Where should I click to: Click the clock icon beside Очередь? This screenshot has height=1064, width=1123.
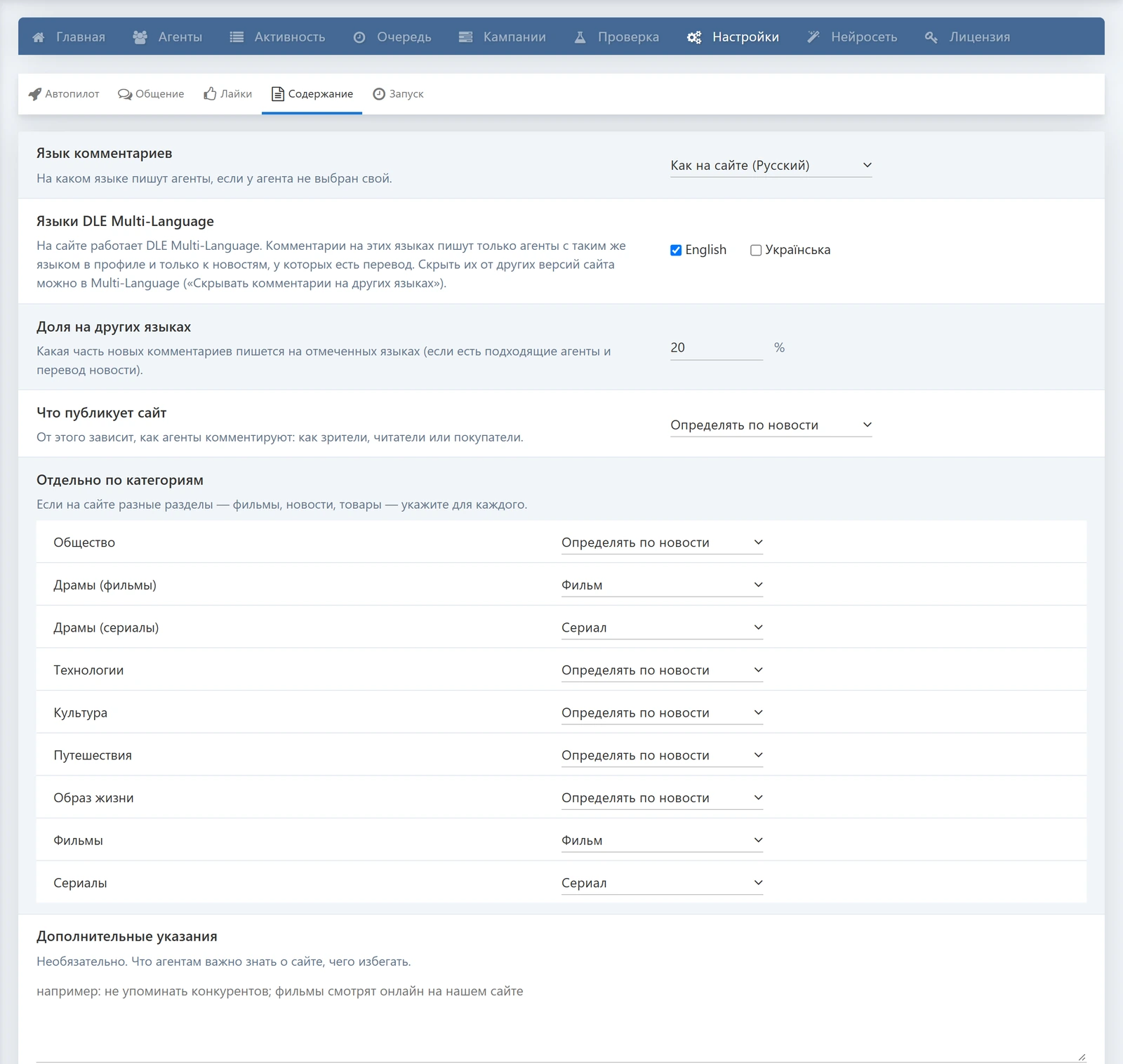pos(359,37)
